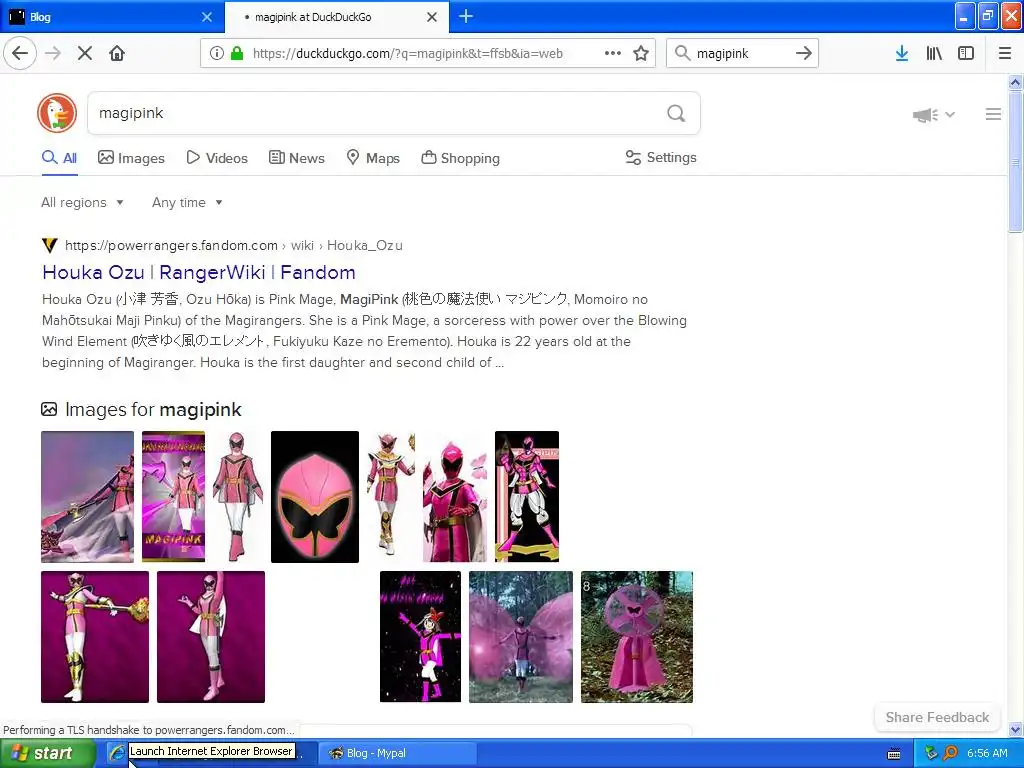Switch to News results
This screenshot has height=768, width=1024.
click(297, 158)
